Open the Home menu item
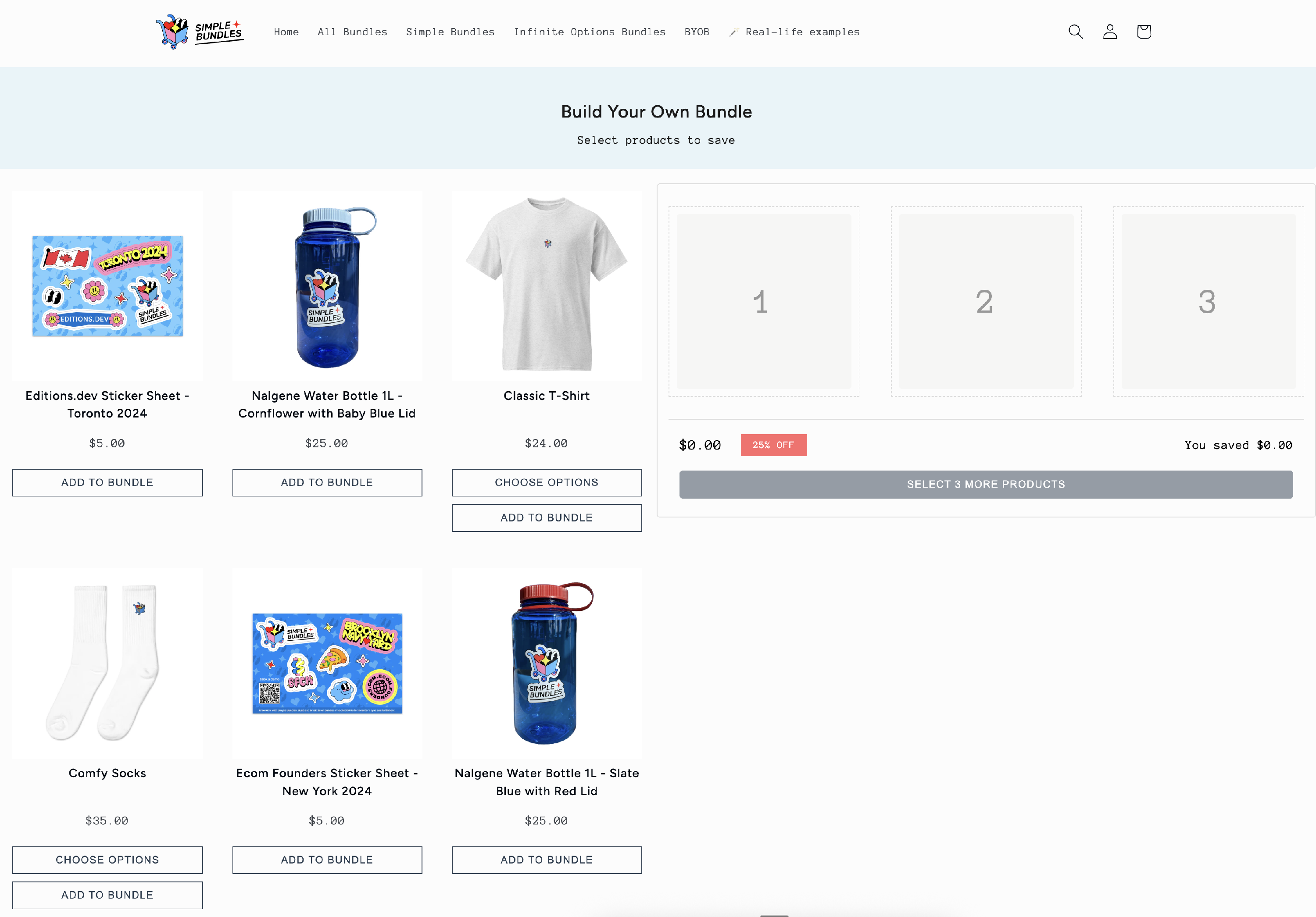 (x=286, y=32)
